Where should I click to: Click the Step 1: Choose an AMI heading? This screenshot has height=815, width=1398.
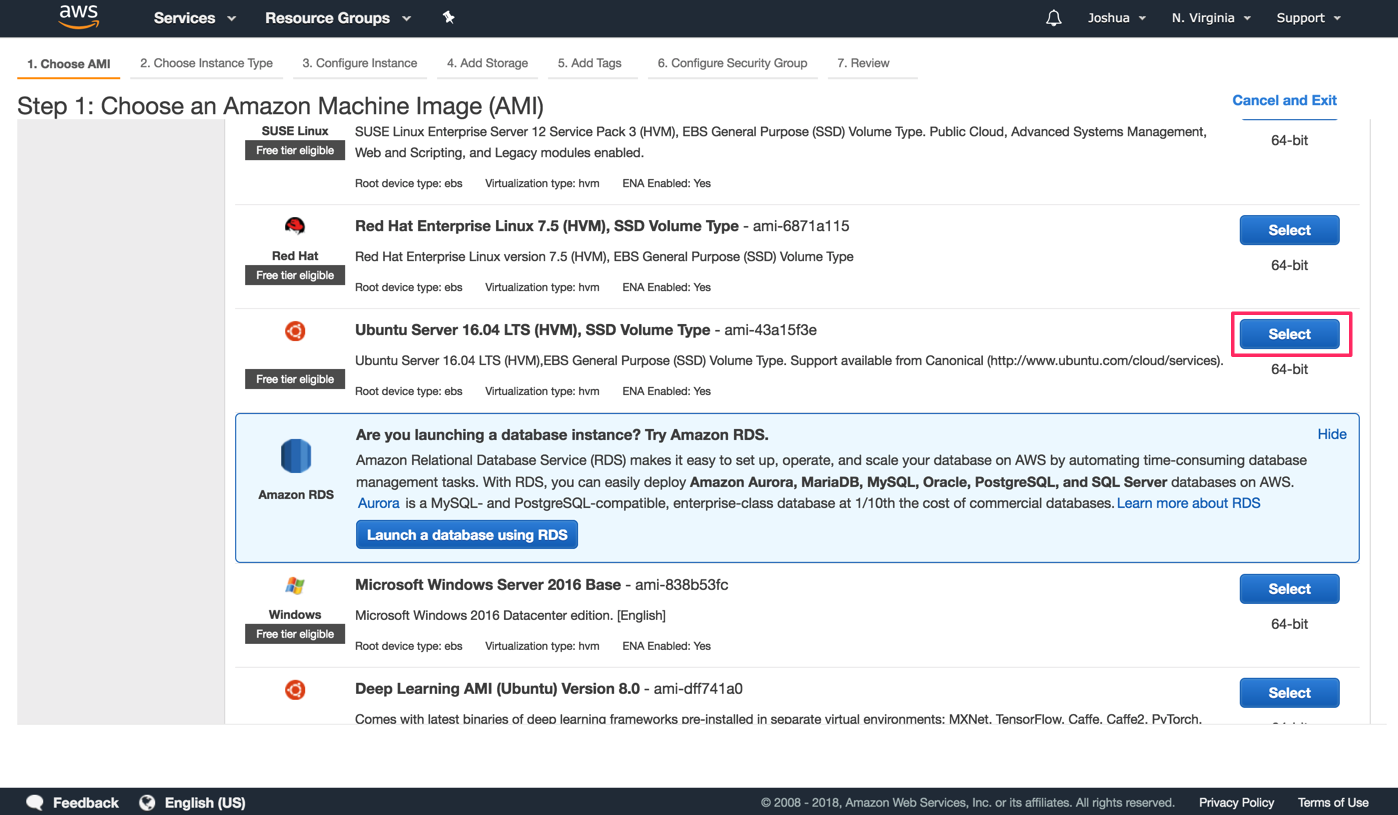click(x=280, y=106)
